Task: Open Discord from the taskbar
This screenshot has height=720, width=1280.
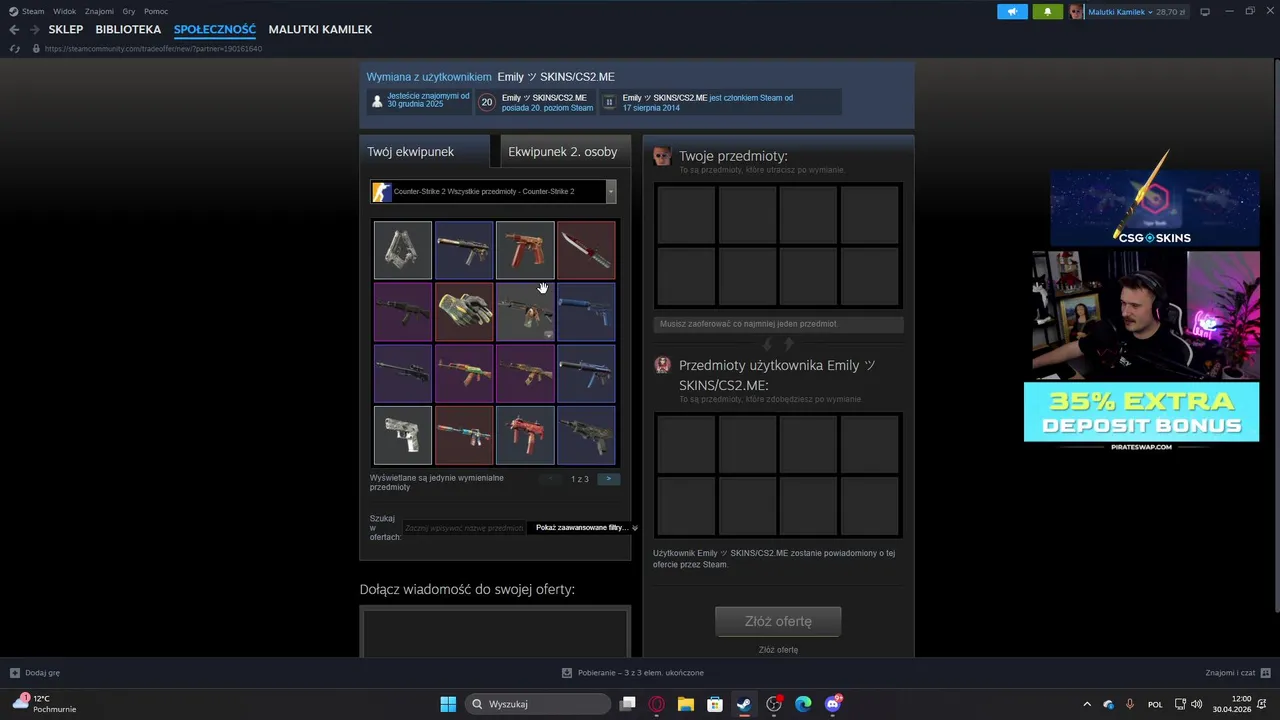Action: (x=833, y=704)
